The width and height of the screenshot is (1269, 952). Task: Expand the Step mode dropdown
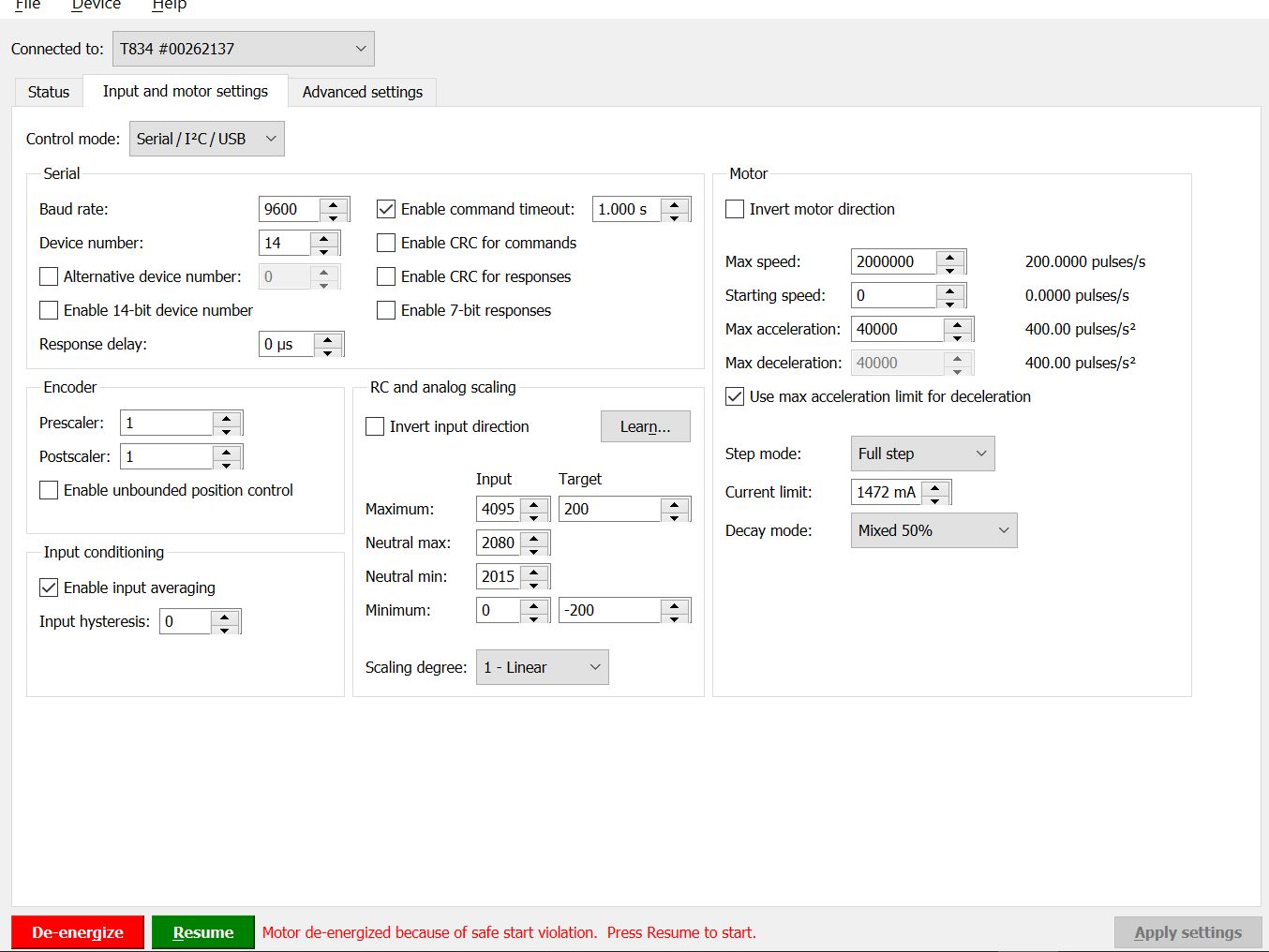[922, 454]
